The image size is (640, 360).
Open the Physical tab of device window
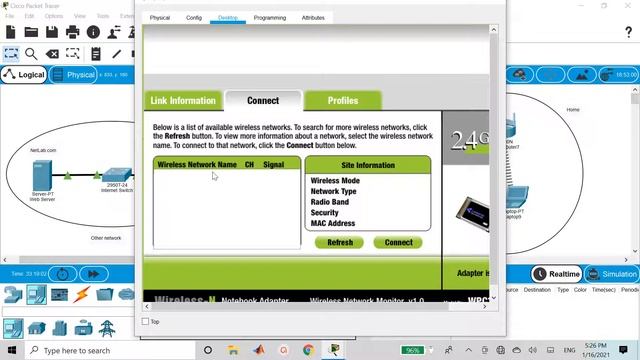tap(160, 18)
